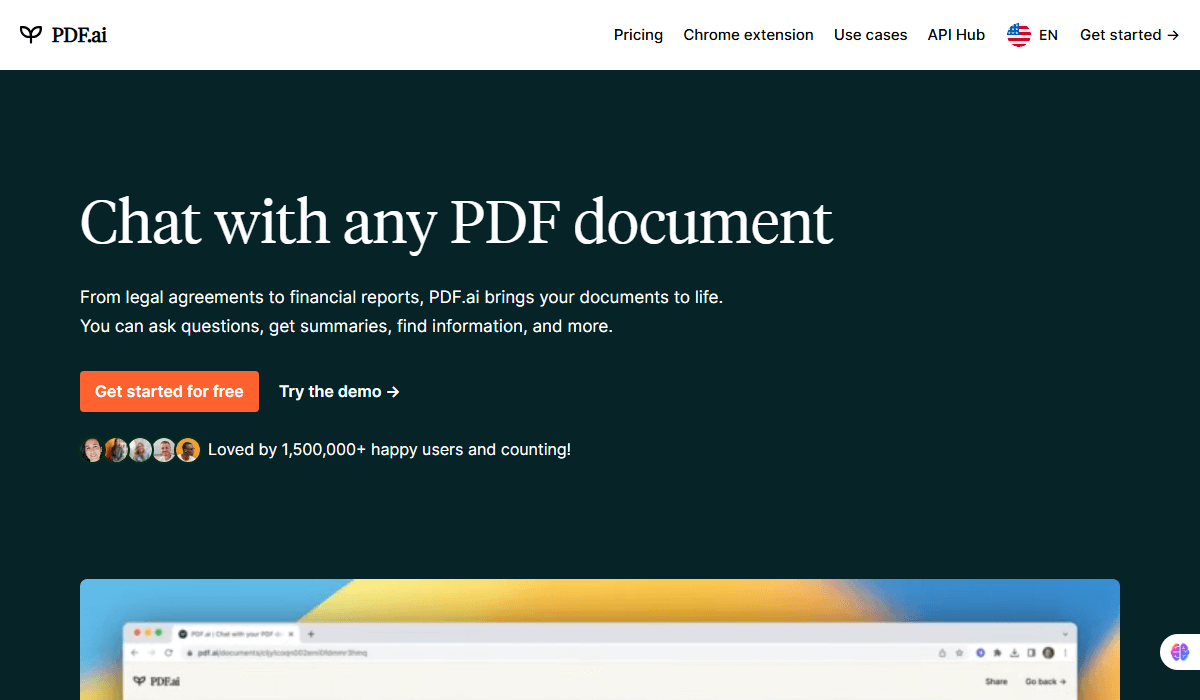Click the 'Loved by 1,500,000+ happy users' text
The width and height of the screenshot is (1200, 700).
(x=389, y=450)
